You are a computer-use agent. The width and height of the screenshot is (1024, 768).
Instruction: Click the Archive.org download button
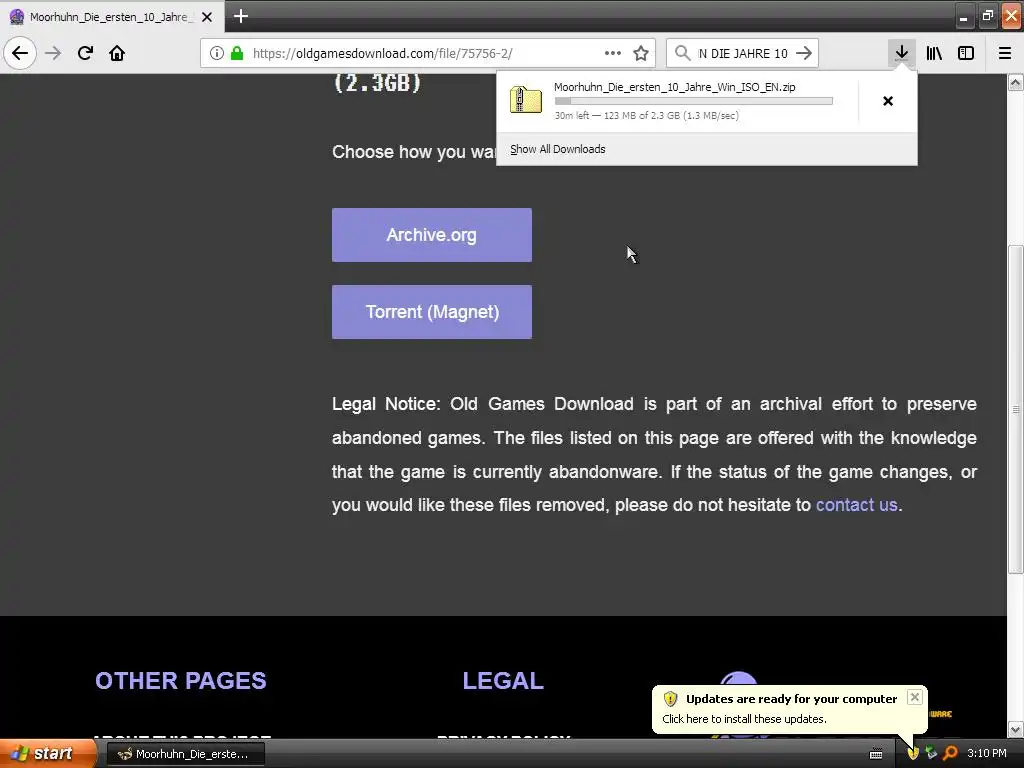[x=432, y=235]
